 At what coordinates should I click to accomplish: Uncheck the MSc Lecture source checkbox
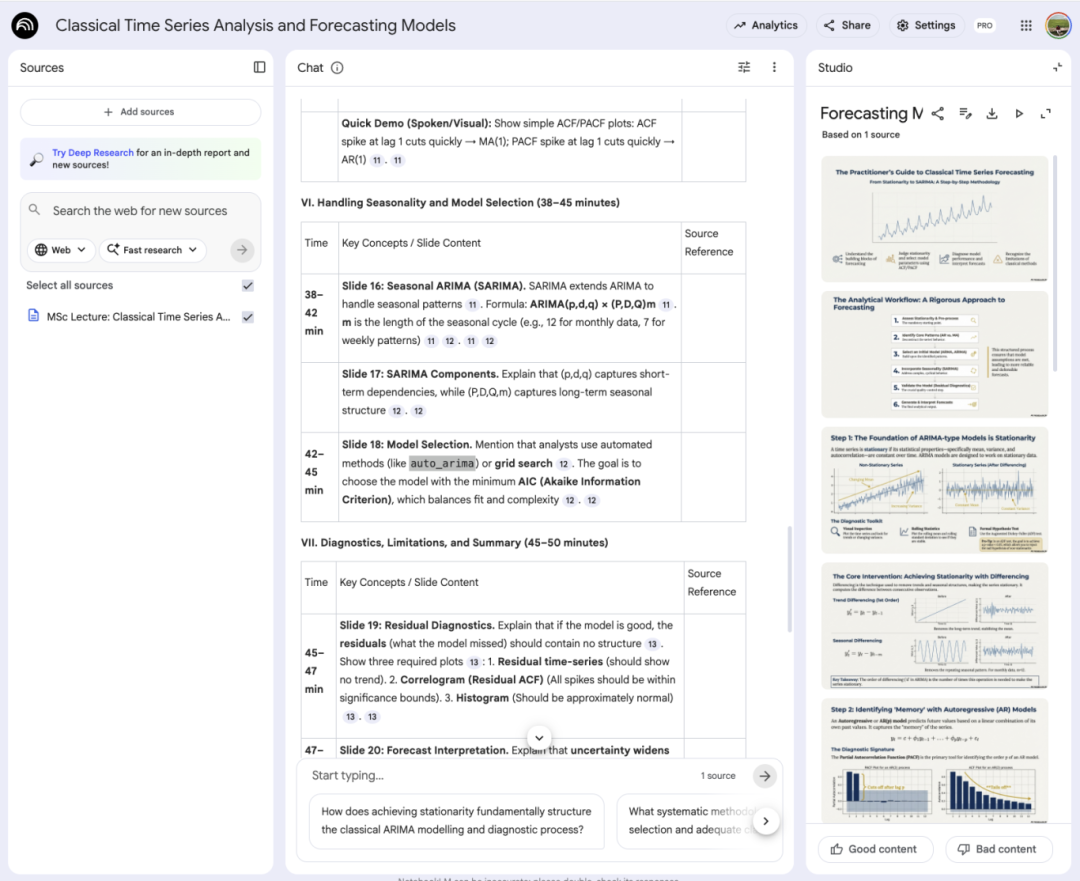[x=248, y=317]
